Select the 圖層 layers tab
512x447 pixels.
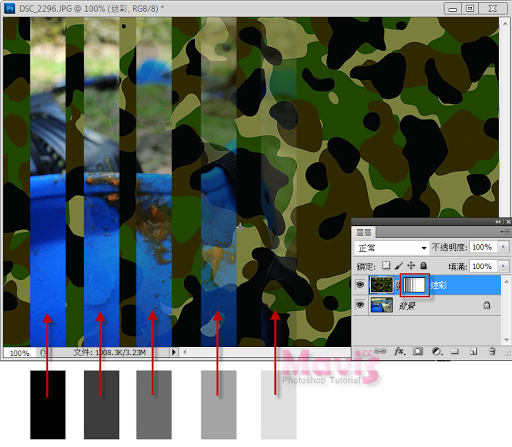coord(364,232)
